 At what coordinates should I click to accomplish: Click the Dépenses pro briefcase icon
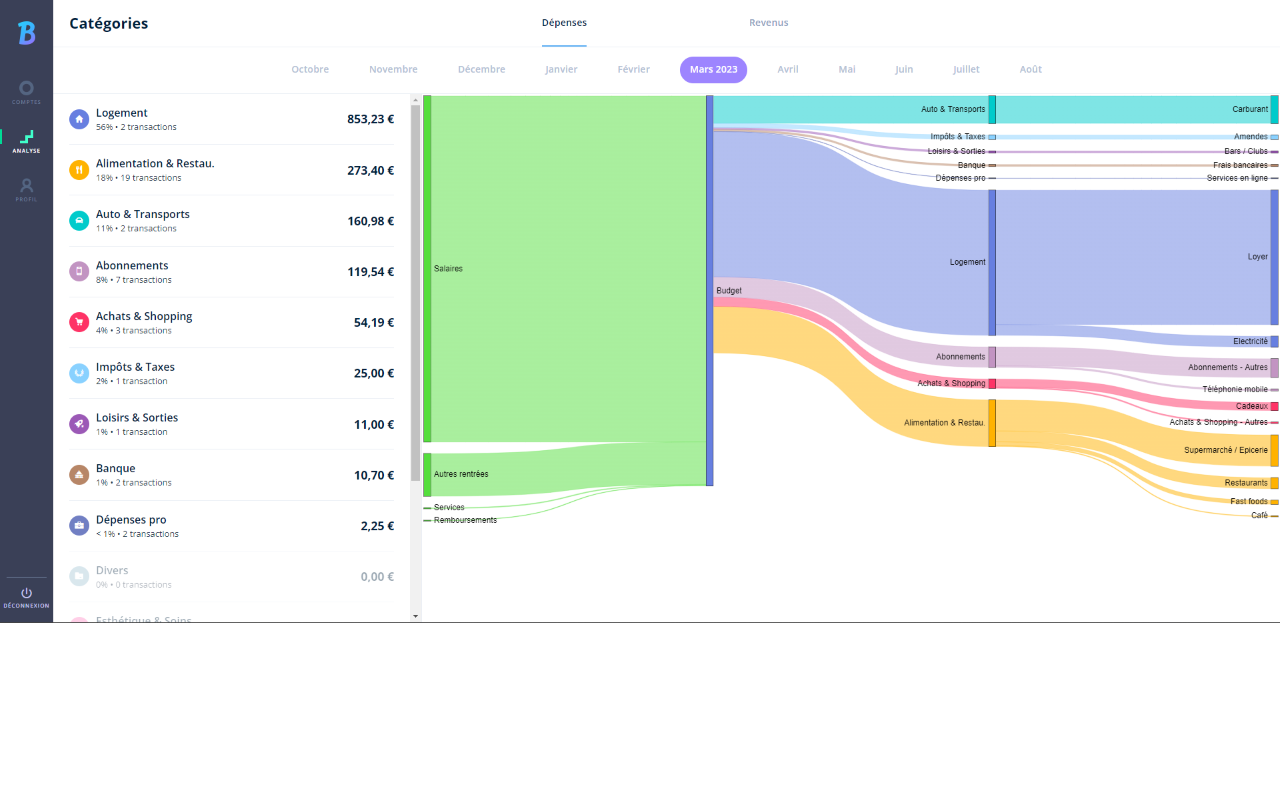79,525
